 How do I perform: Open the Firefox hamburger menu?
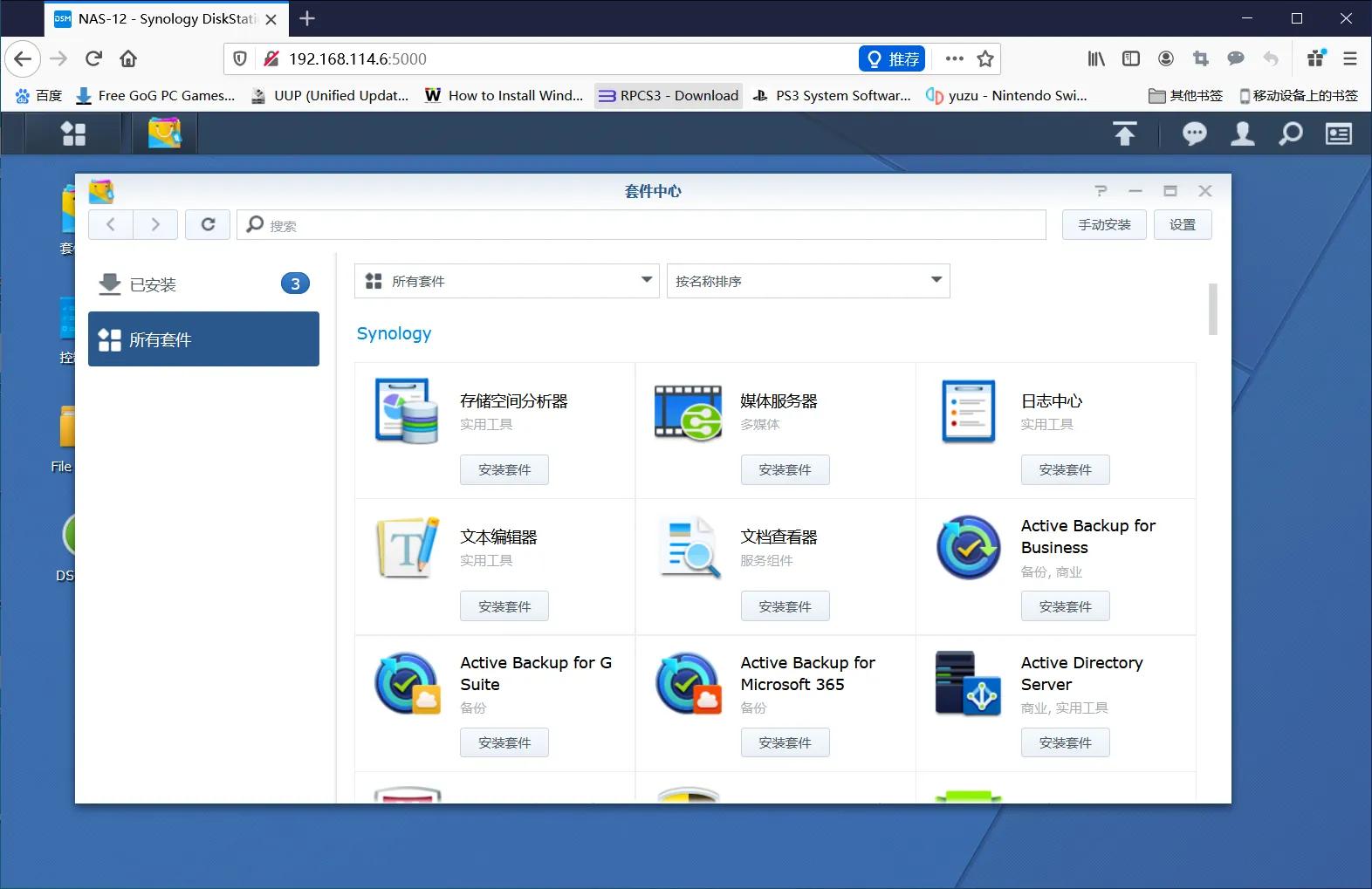pyautogui.click(x=1350, y=58)
